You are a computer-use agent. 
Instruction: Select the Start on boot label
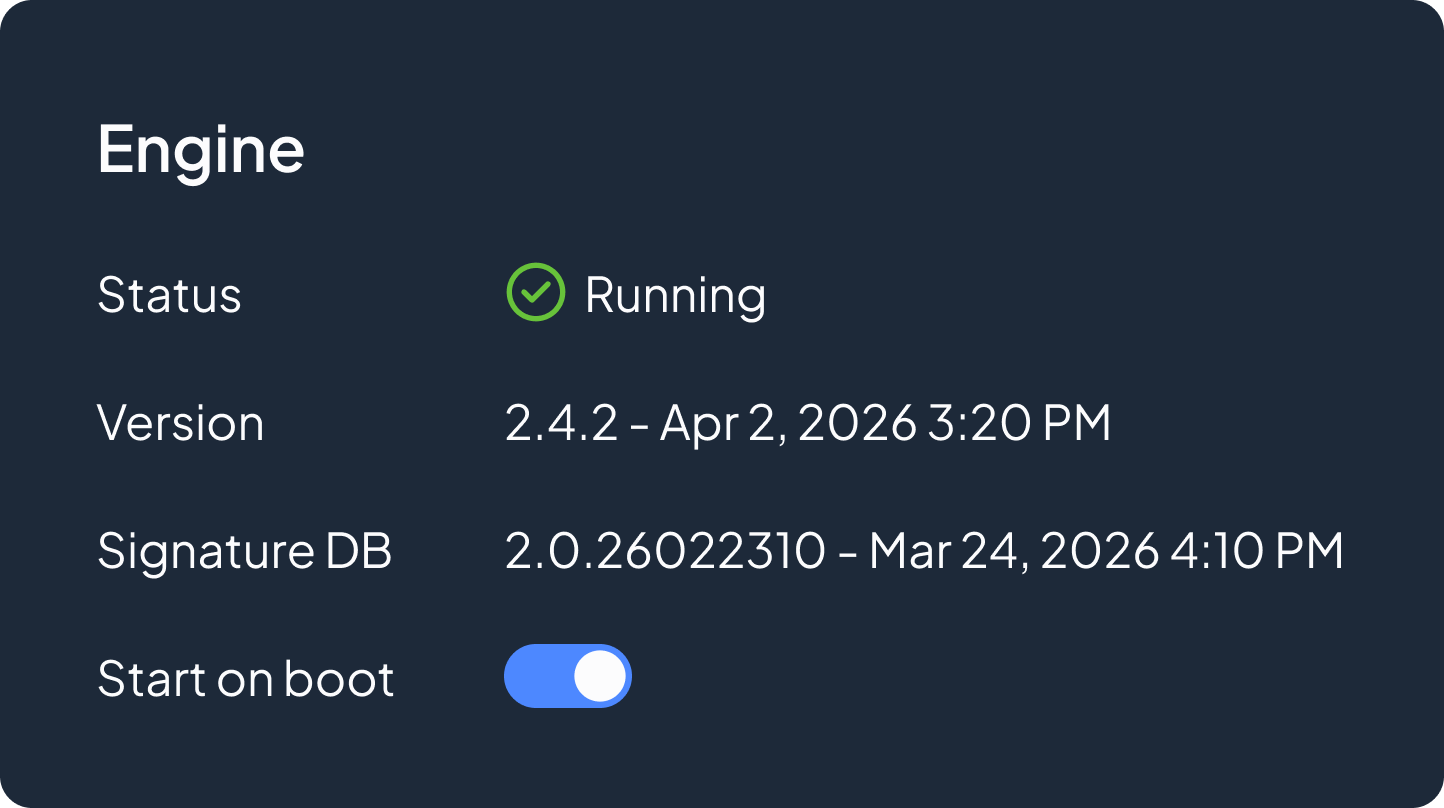coord(245,679)
